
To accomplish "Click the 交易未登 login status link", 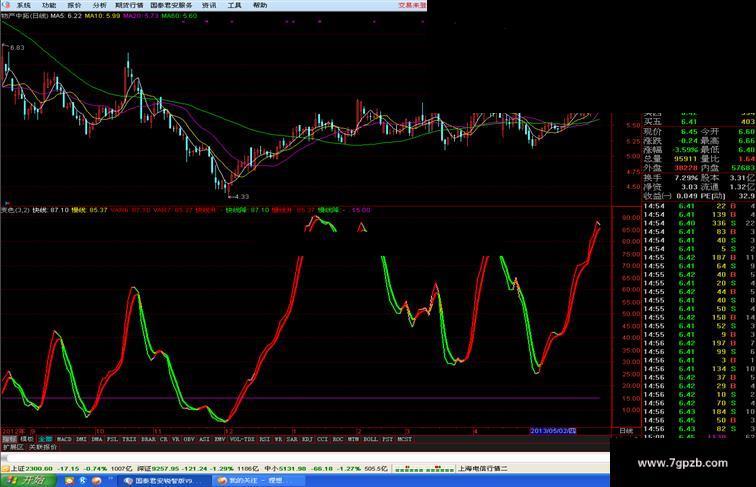I will click(x=412, y=5).
